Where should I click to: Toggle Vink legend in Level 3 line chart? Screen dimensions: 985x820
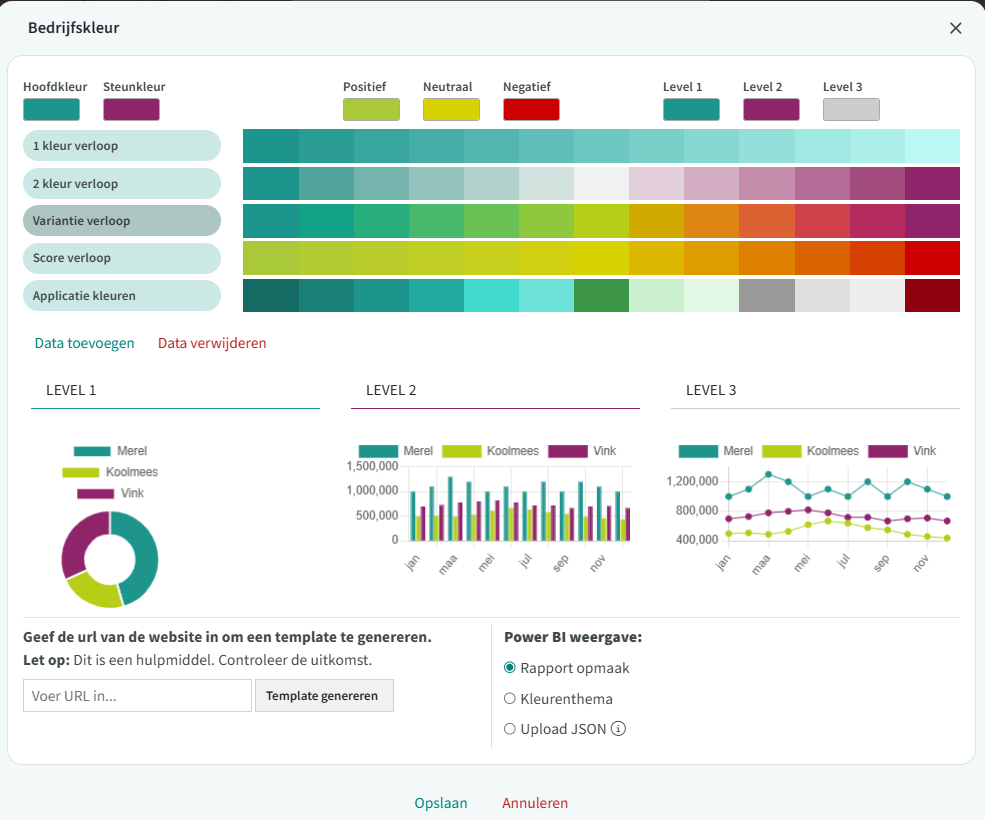point(902,451)
